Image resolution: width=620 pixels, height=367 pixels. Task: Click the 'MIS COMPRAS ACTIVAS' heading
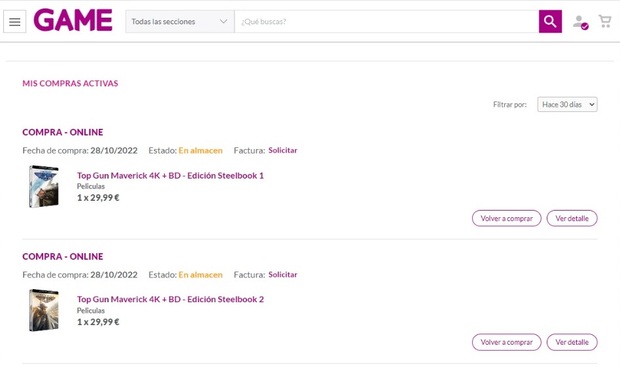70,83
